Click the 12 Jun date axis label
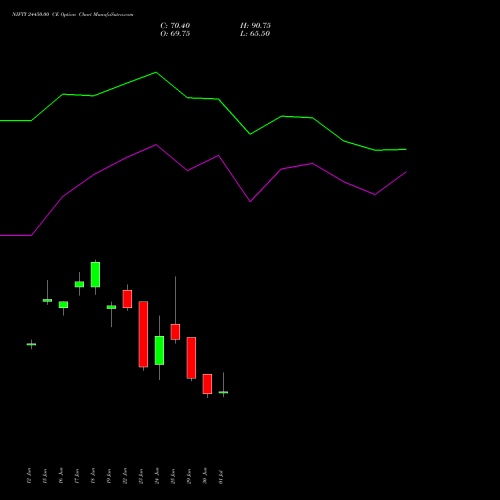Viewport: 500px width, 500px height. pyautogui.click(x=29, y=476)
